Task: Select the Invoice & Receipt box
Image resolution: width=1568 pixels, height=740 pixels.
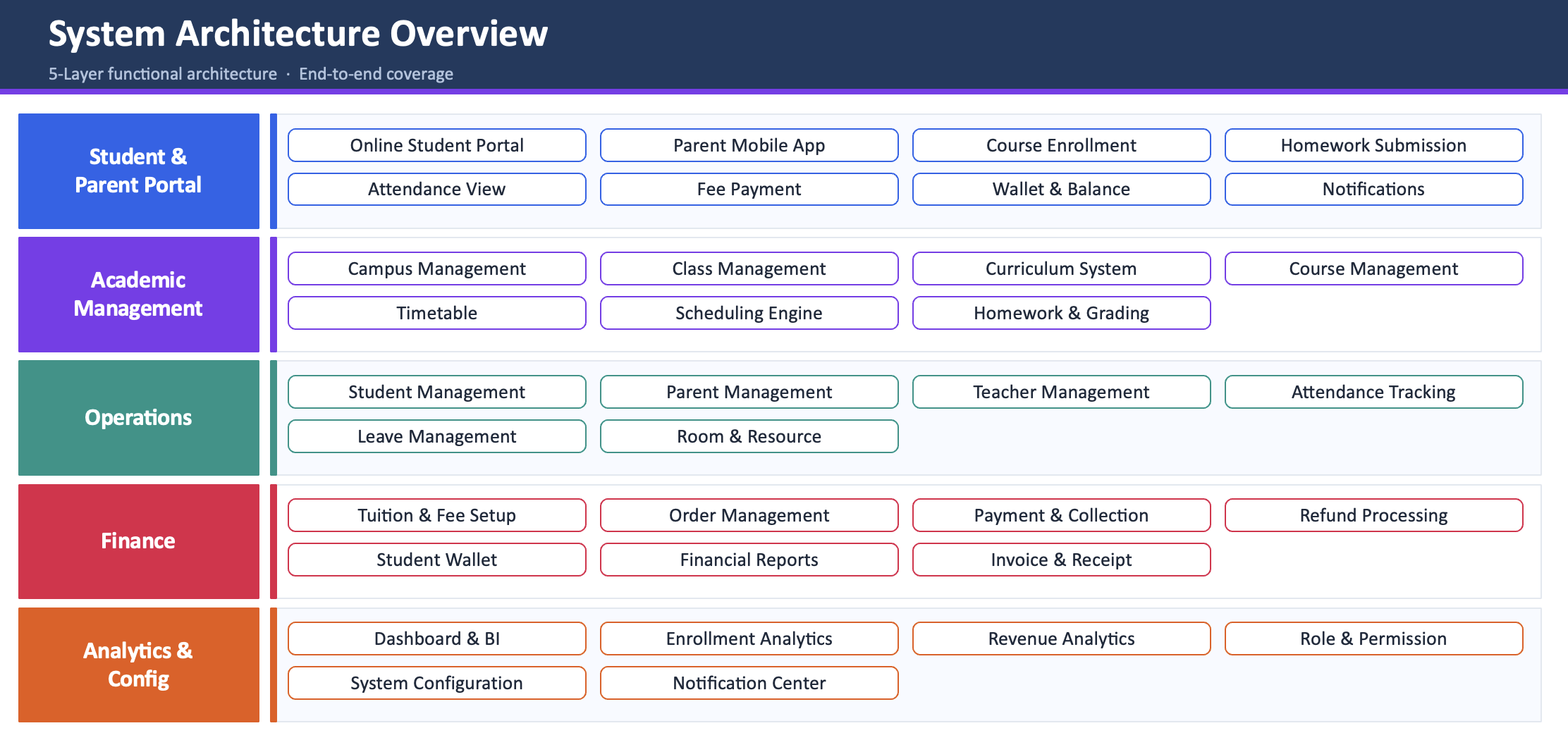Action: click(1061, 560)
